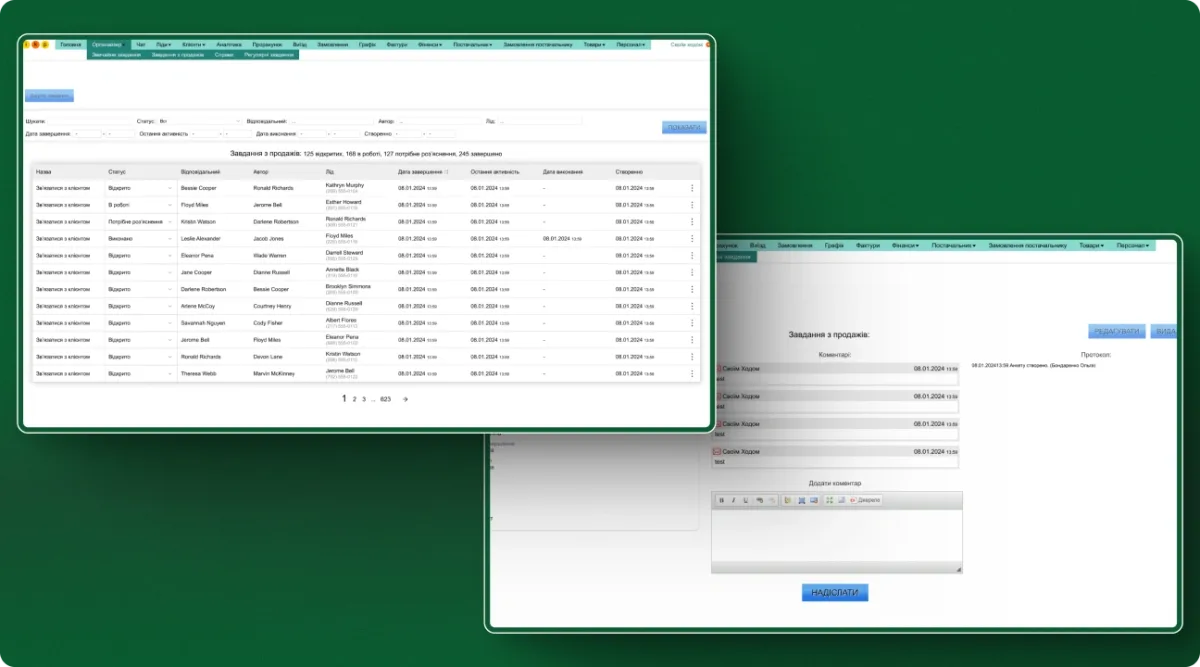Click the maximize icon in comment editor toolbar

click(x=829, y=500)
